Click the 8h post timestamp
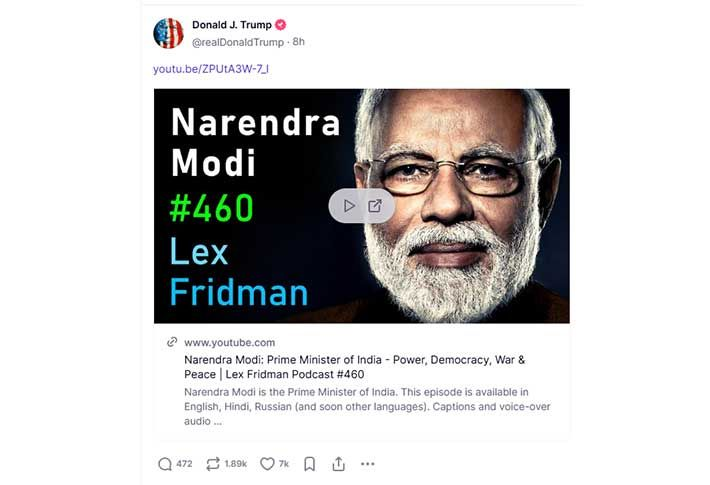710x485 pixels. tap(299, 43)
